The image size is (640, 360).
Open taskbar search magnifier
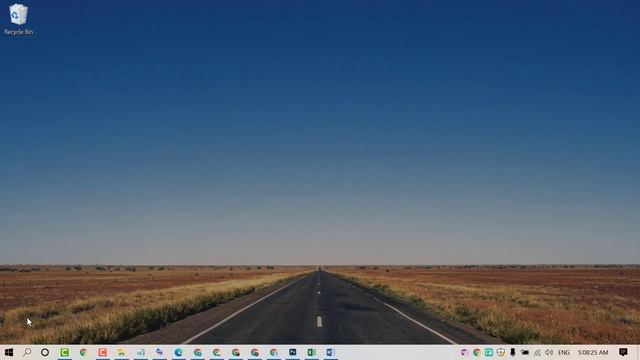(27, 352)
